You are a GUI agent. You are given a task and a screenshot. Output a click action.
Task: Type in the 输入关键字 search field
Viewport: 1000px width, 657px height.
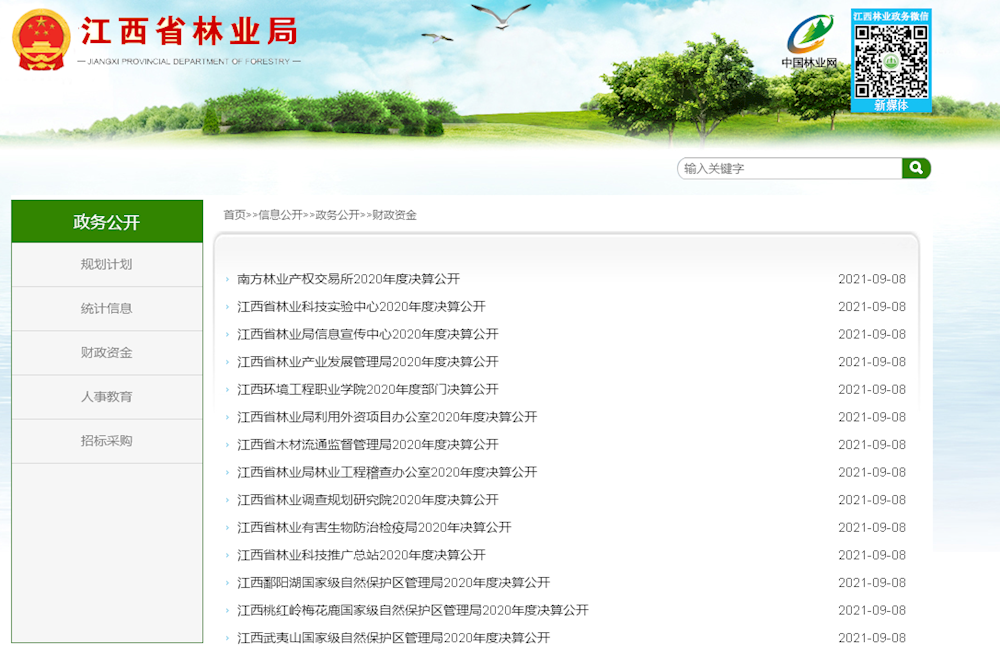point(789,169)
